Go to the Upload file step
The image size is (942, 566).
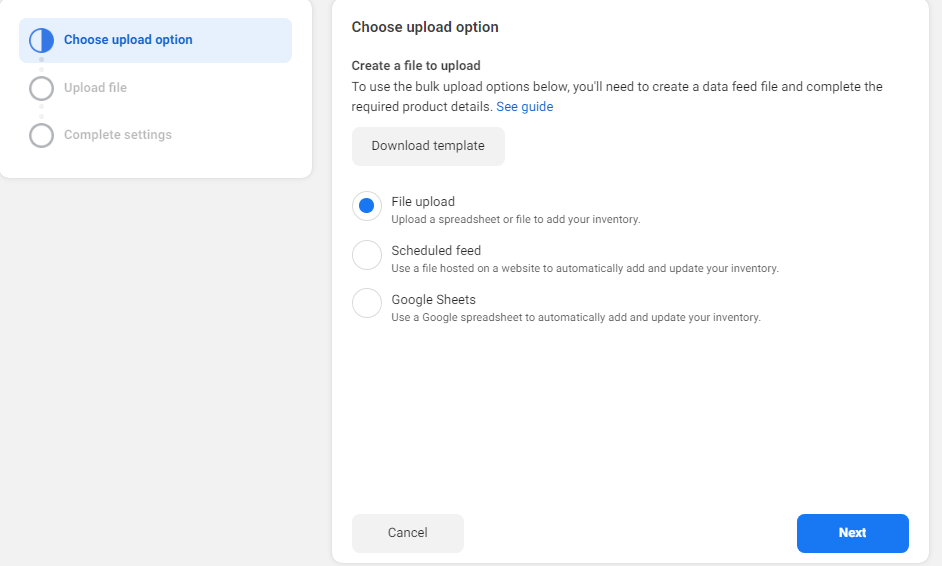pyautogui.click(x=95, y=88)
